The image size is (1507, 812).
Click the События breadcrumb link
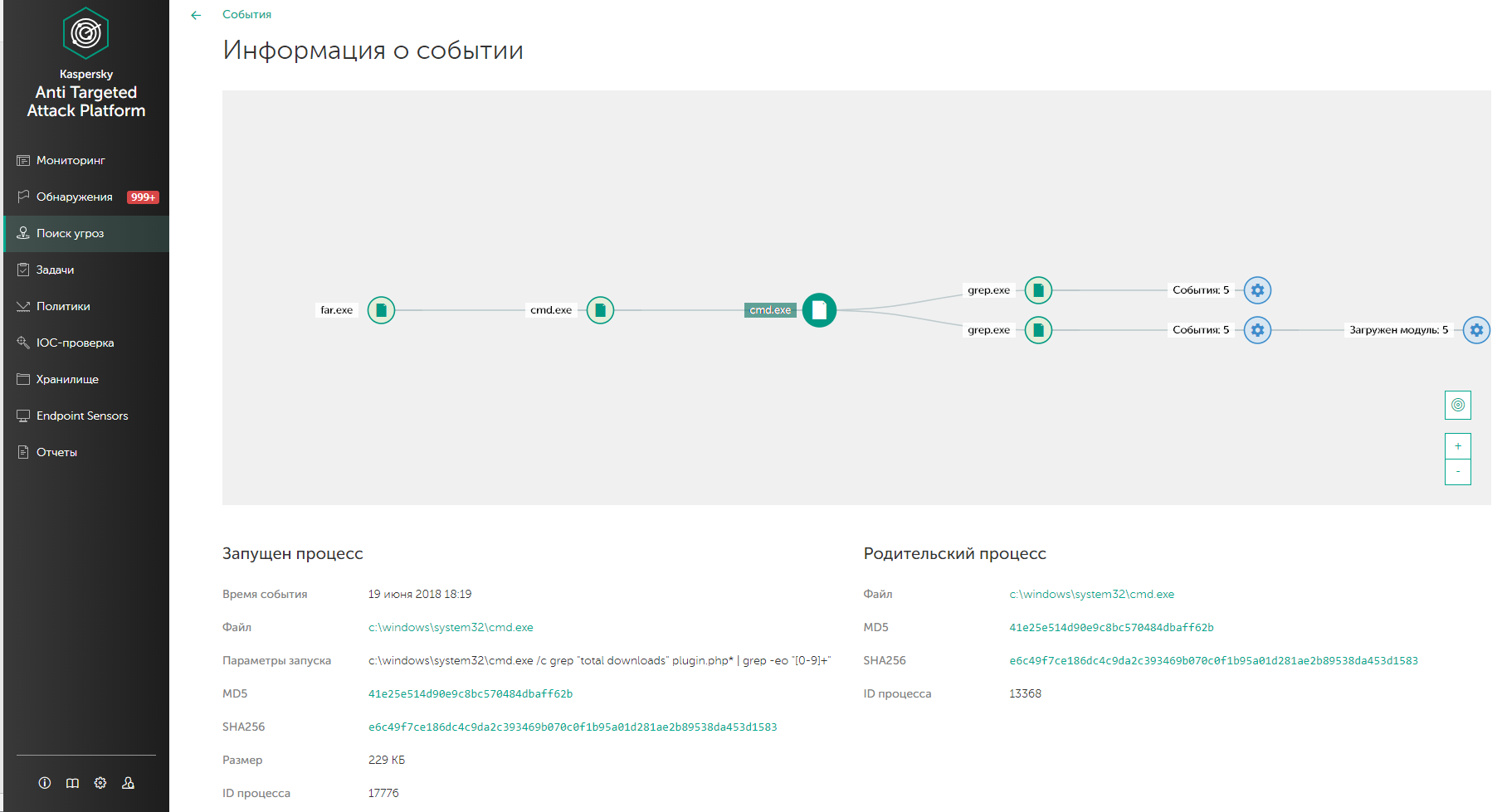pos(246,14)
